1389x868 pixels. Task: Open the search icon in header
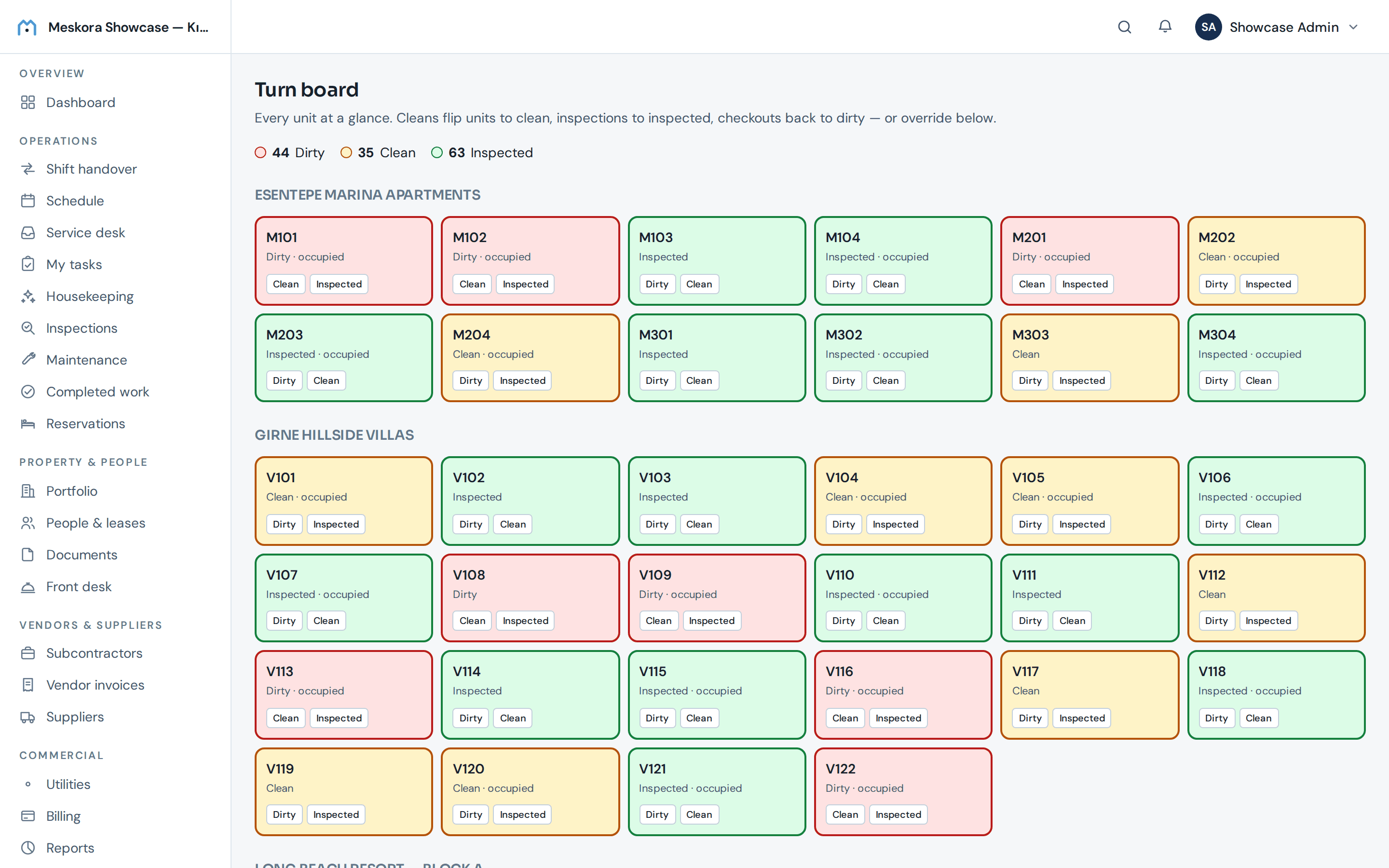click(x=1124, y=27)
